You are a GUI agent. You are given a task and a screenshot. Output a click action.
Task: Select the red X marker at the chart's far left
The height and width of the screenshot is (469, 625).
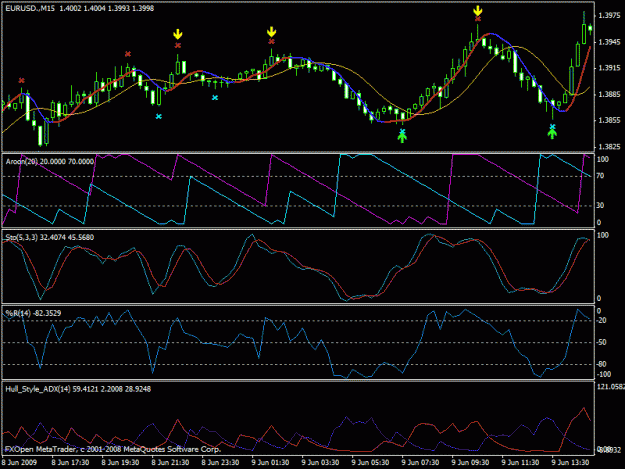[22, 81]
